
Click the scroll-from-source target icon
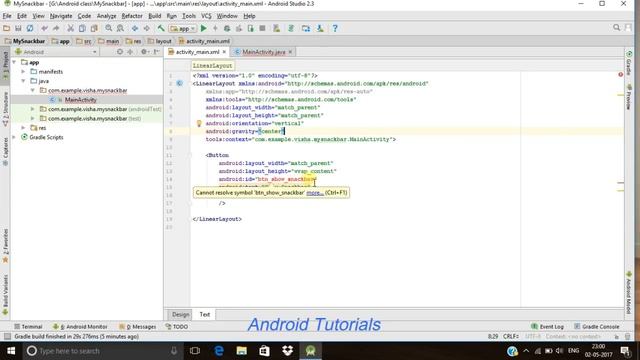click(x=120, y=52)
